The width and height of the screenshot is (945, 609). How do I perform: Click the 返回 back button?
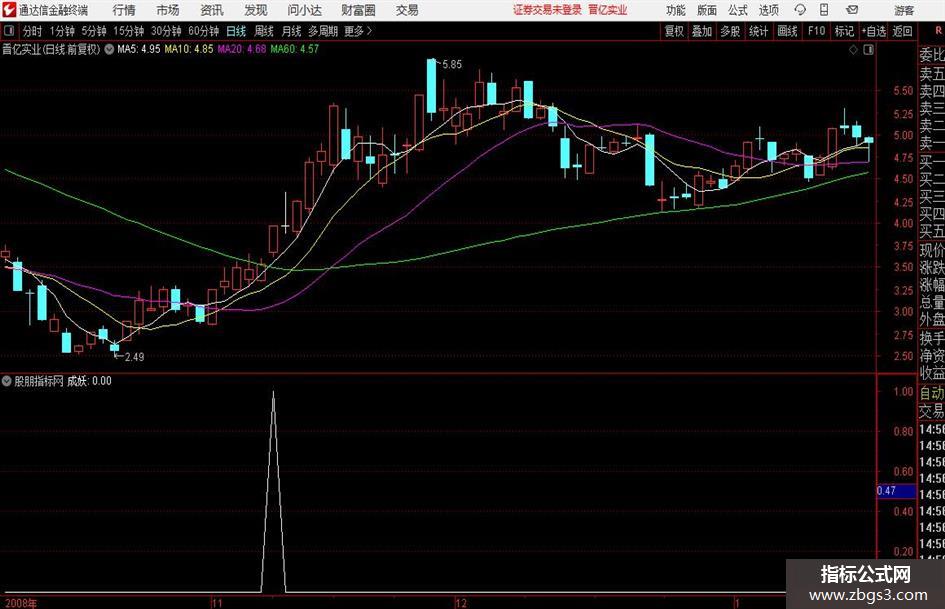(902, 31)
